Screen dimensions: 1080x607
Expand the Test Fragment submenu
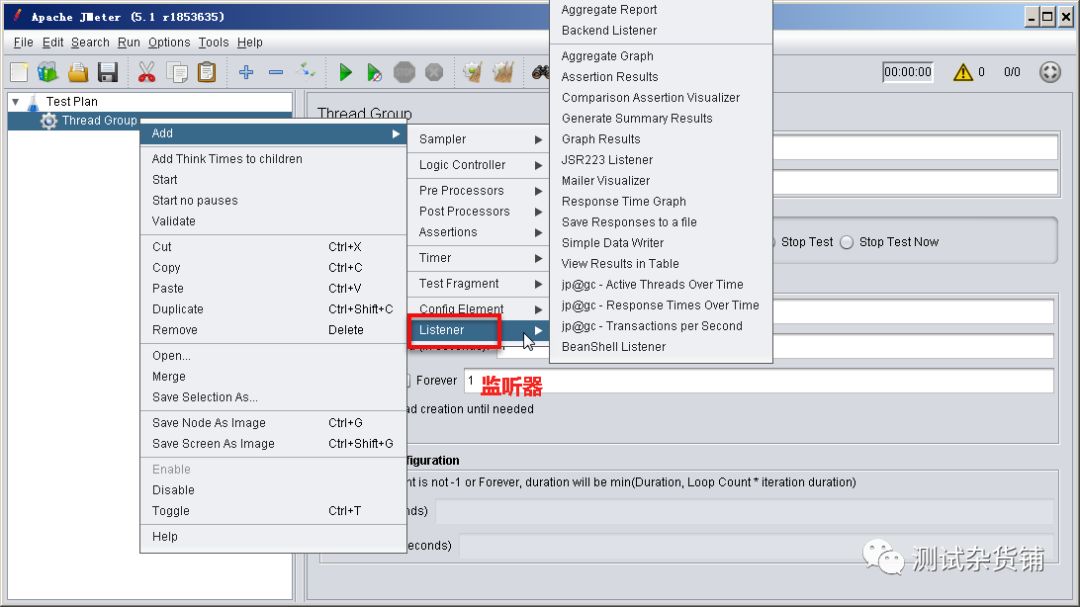pyautogui.click(x=479, y=283)
